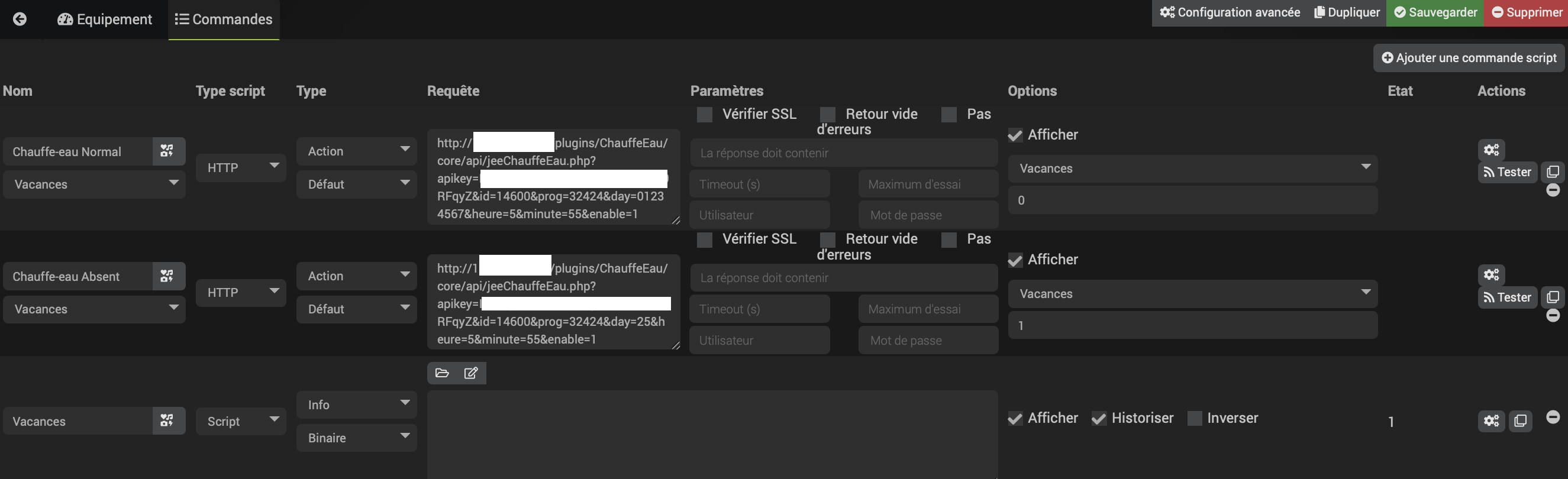Click the back arrow icon
Image resolution: width=1568 pixels, height=479 pixels.
click(x=20, y=19)
